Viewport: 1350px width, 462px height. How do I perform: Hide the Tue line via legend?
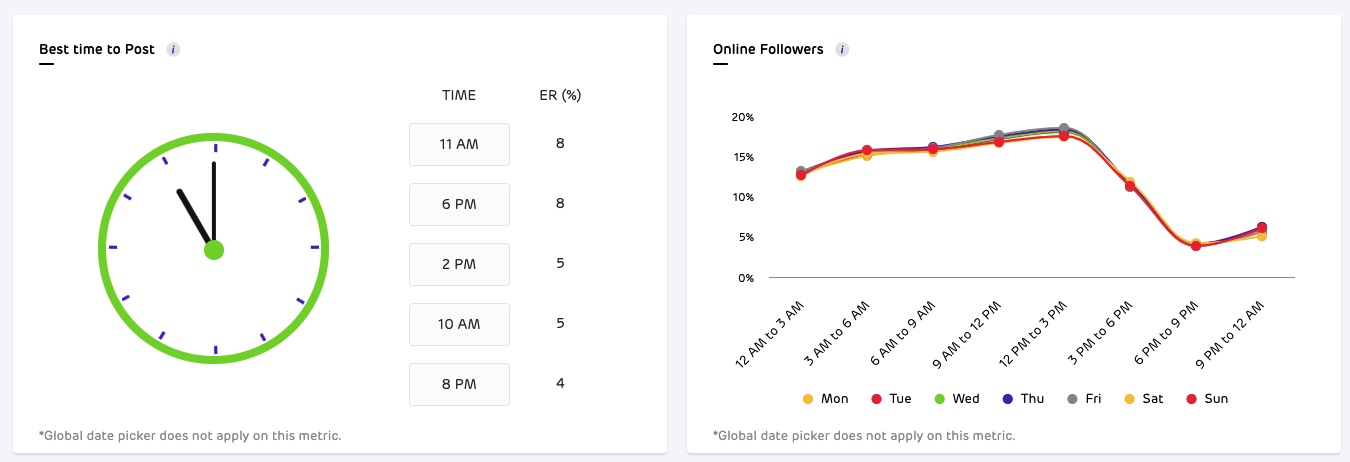[x=892, y=399]
